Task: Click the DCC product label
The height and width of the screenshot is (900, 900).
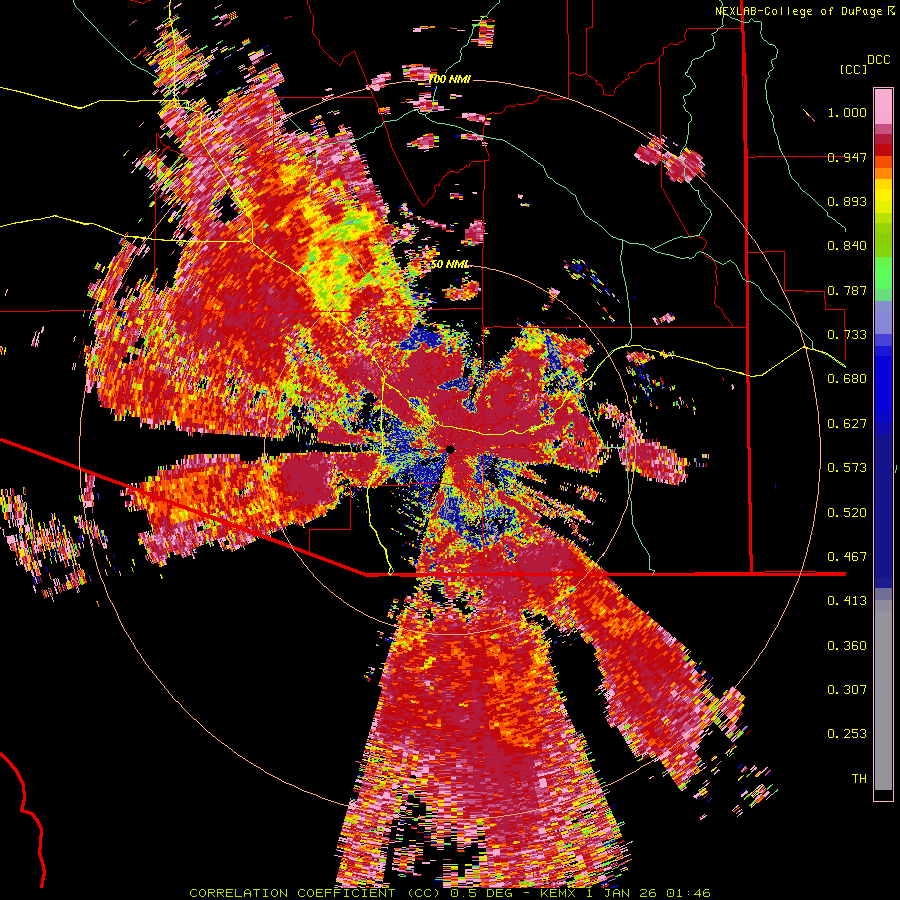Action: pyautogui.click(x=878, y=60)
